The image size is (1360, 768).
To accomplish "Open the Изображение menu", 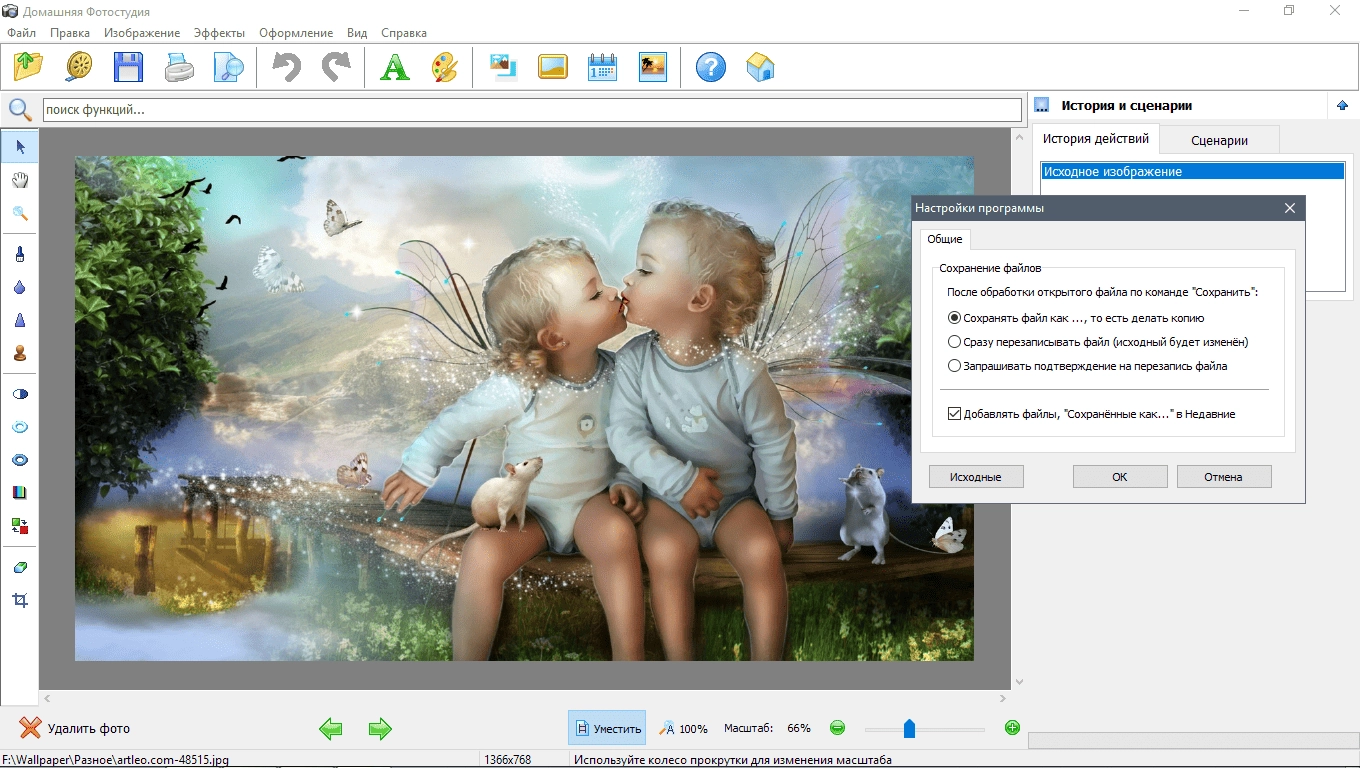I will 142,33.
